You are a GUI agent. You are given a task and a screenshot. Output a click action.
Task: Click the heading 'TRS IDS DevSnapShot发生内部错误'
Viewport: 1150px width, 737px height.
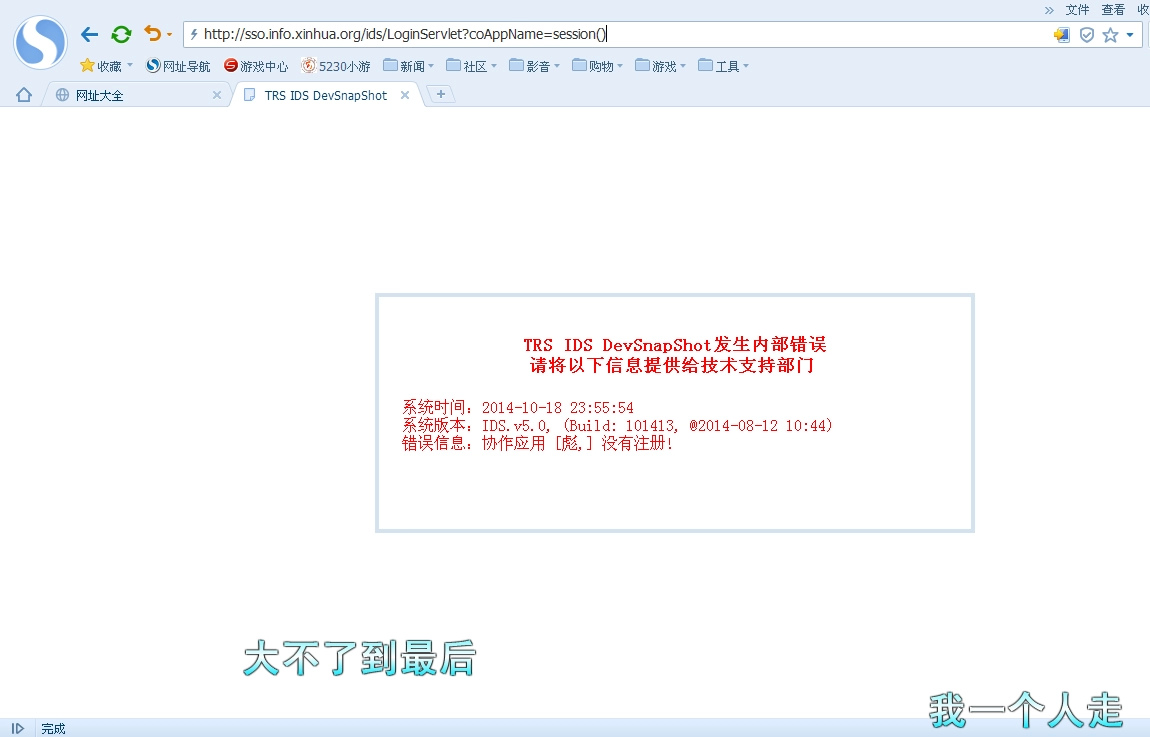point(675,345)
